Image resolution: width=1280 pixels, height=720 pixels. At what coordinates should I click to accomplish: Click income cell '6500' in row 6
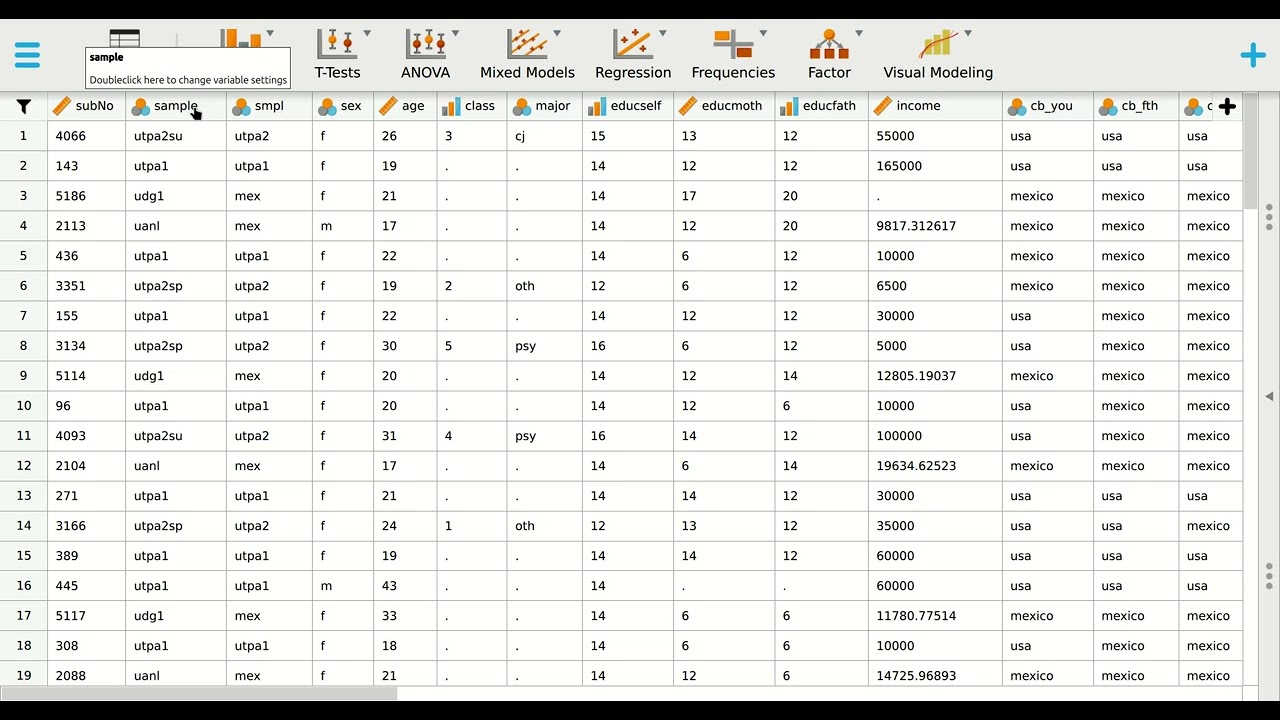(935, 286)
